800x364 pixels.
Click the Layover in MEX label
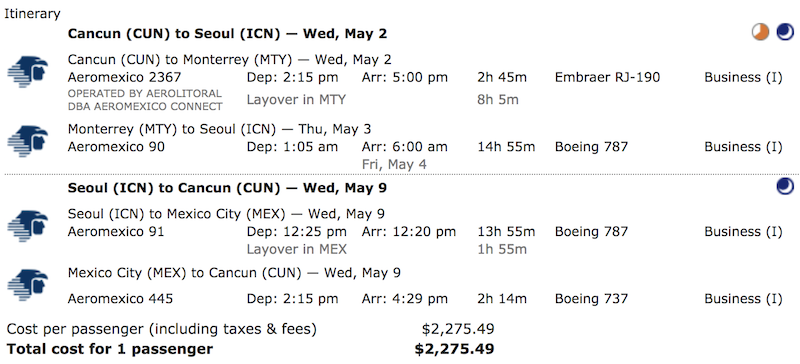297,250
